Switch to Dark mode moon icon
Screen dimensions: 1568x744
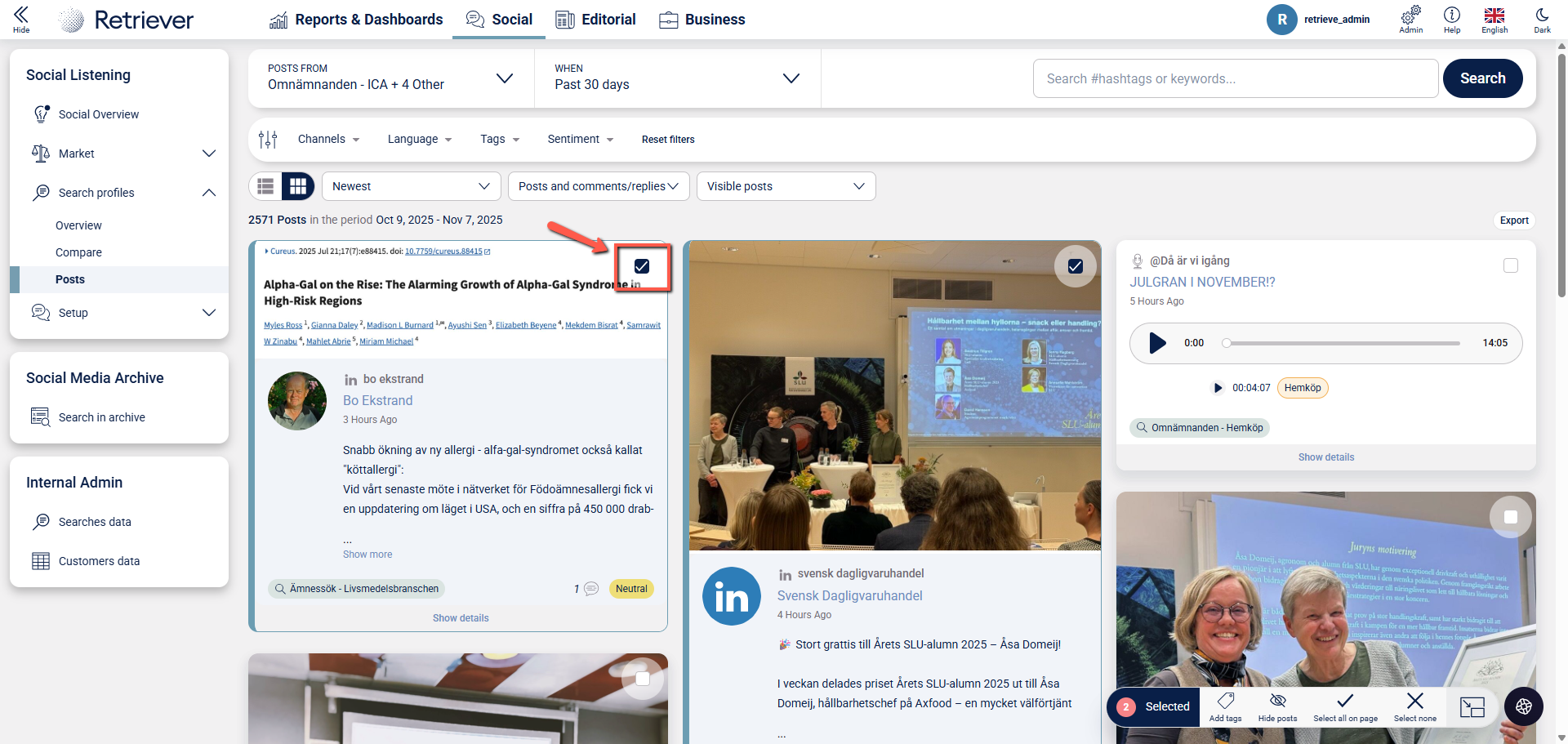click(x=1542, y=19)
